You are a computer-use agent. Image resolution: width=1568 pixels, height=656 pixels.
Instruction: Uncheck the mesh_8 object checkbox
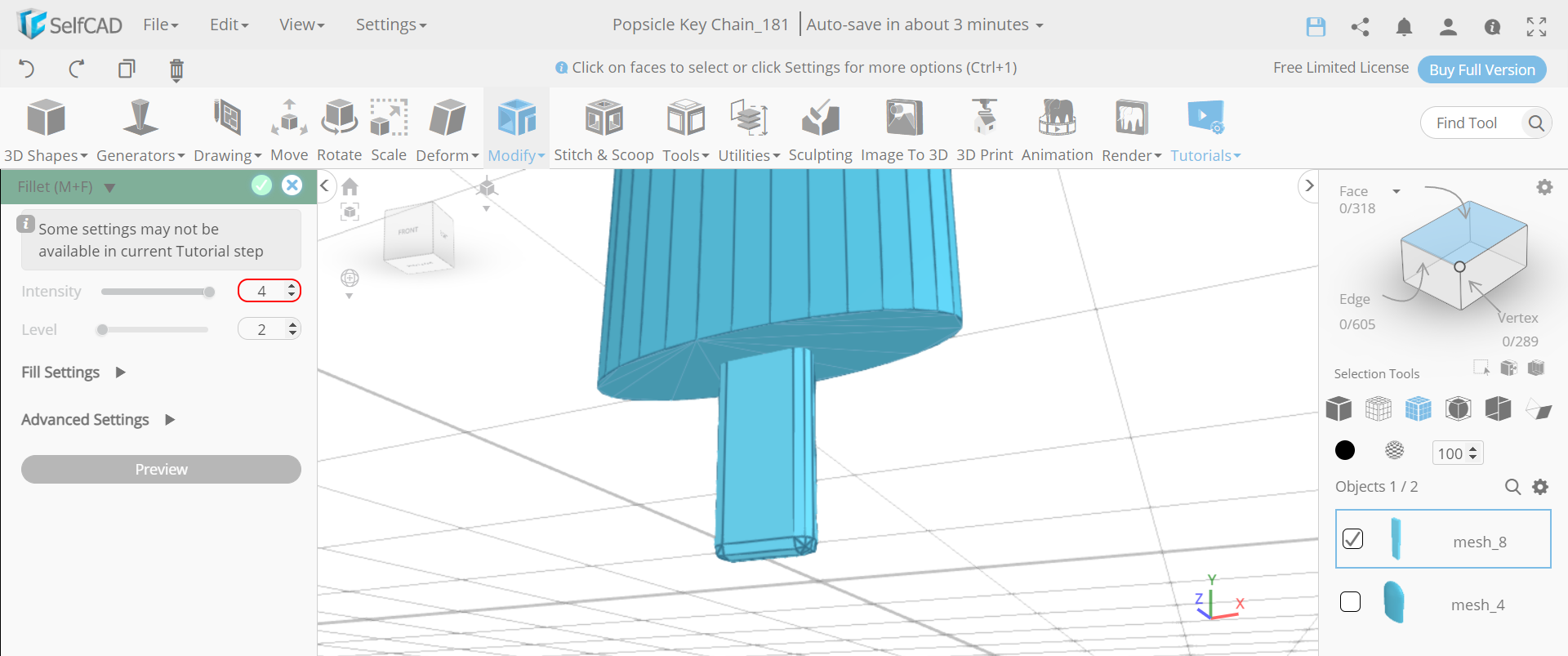click(1352, 538)
